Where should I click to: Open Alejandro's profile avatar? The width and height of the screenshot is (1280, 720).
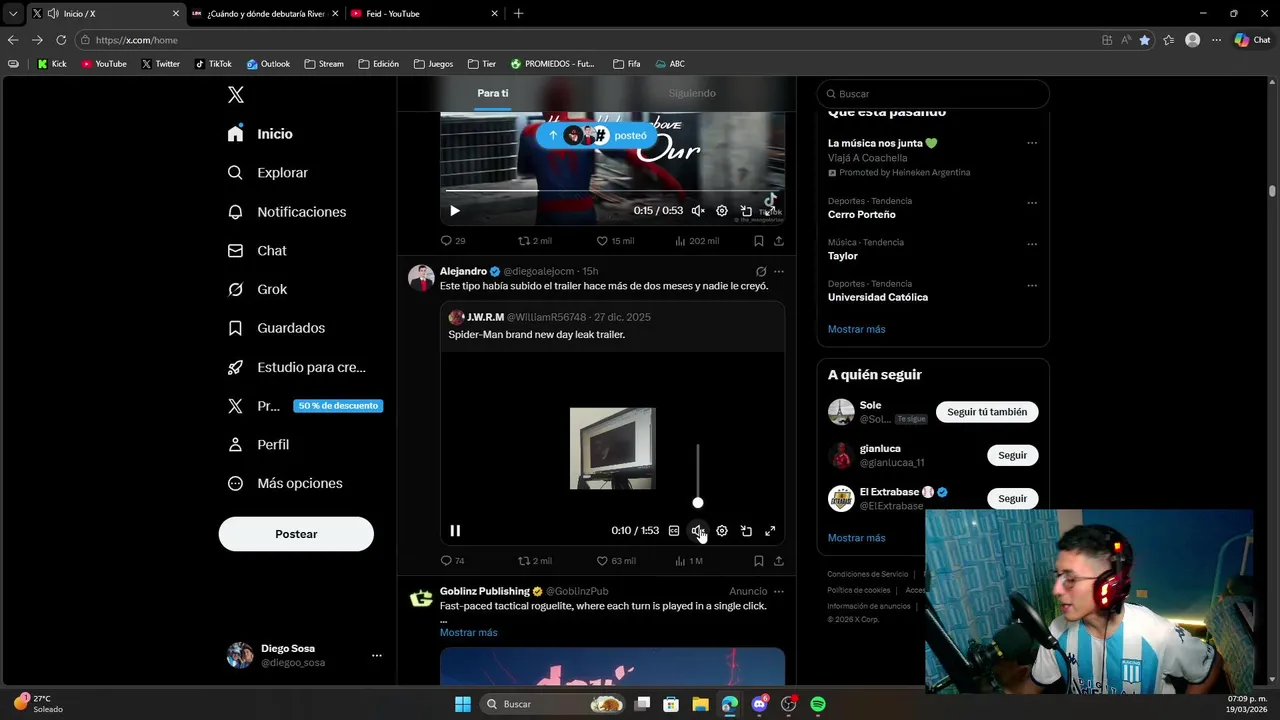pyautogui.click(x=421, y=277)
